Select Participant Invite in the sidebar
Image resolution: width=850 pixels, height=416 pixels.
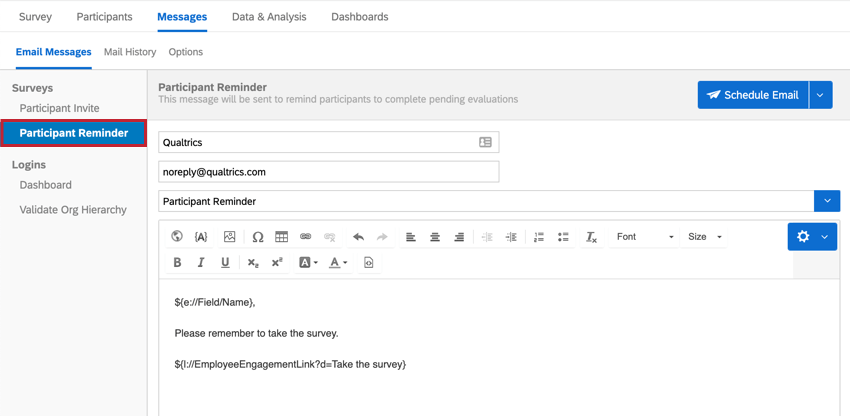point(60,108)
